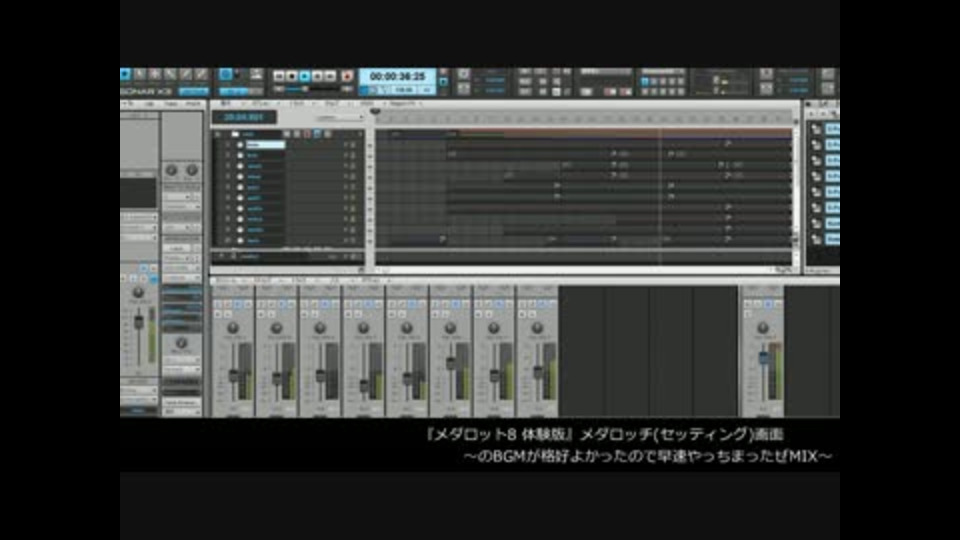Click the blue Play button in transport

(304, 77)
